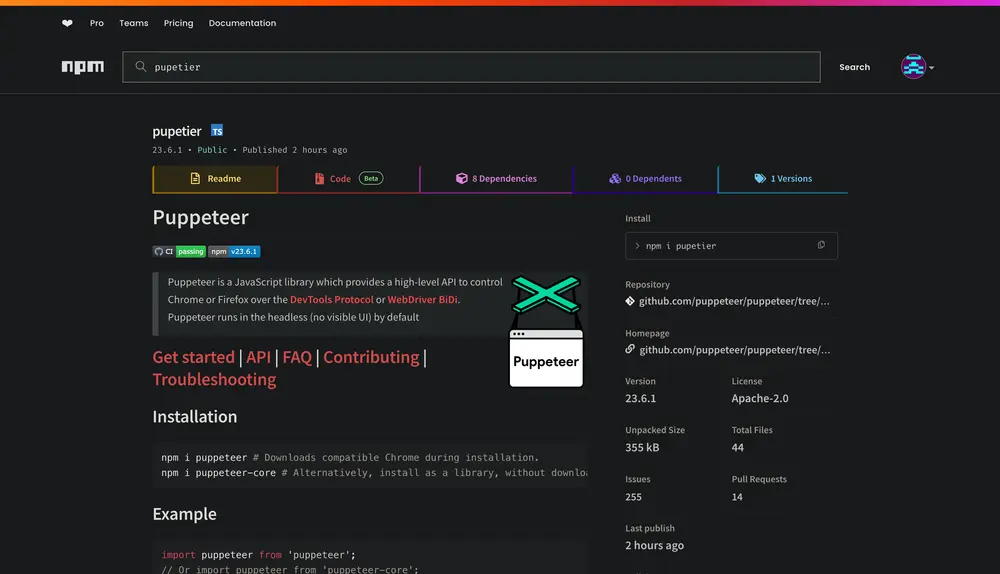Viewport: 1000px width, 574px height.
Task: Click the Search button
Action: (855, 67)
